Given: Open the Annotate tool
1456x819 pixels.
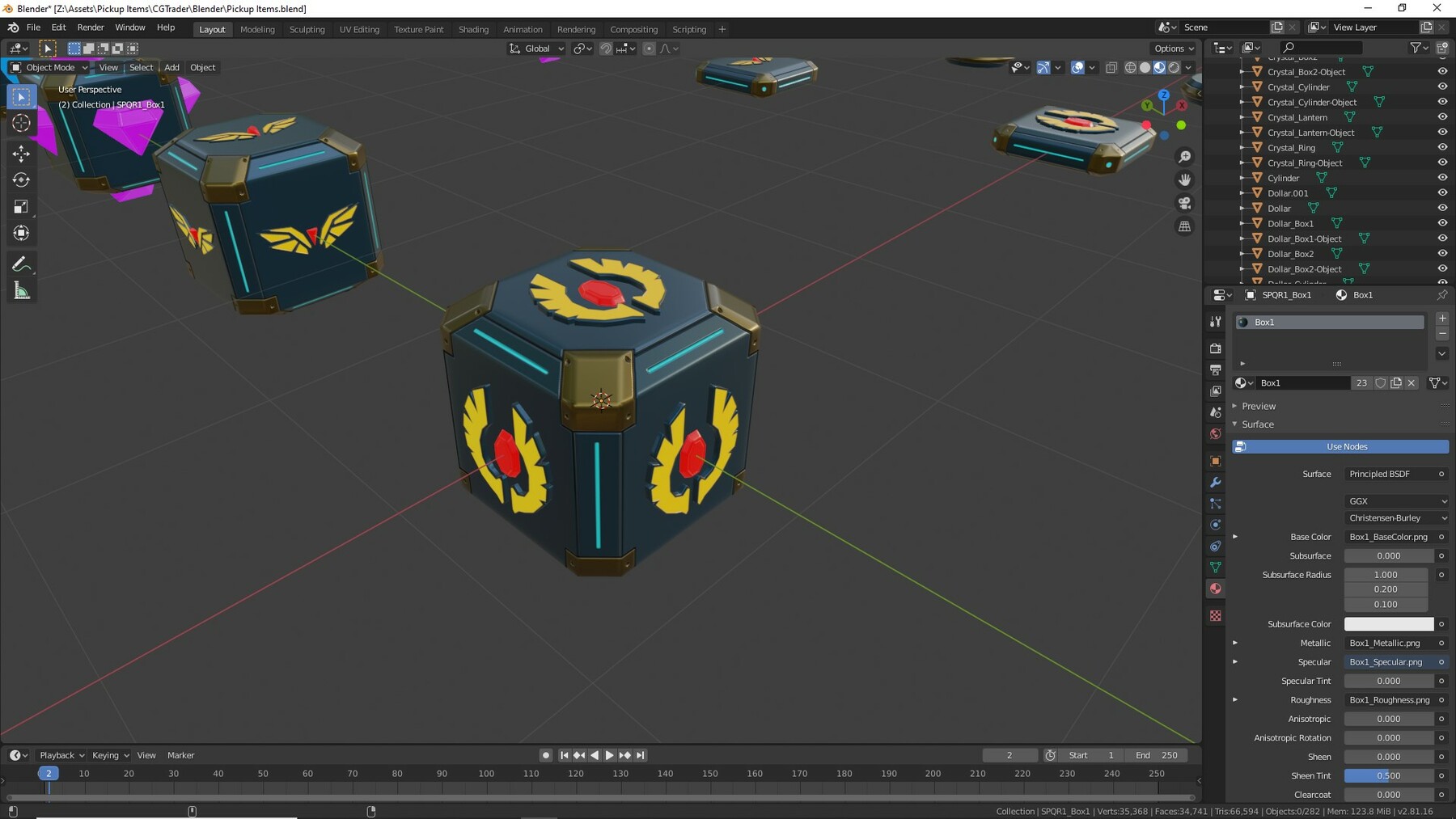Looking at the screenshot, I should [x=21, y=263].
